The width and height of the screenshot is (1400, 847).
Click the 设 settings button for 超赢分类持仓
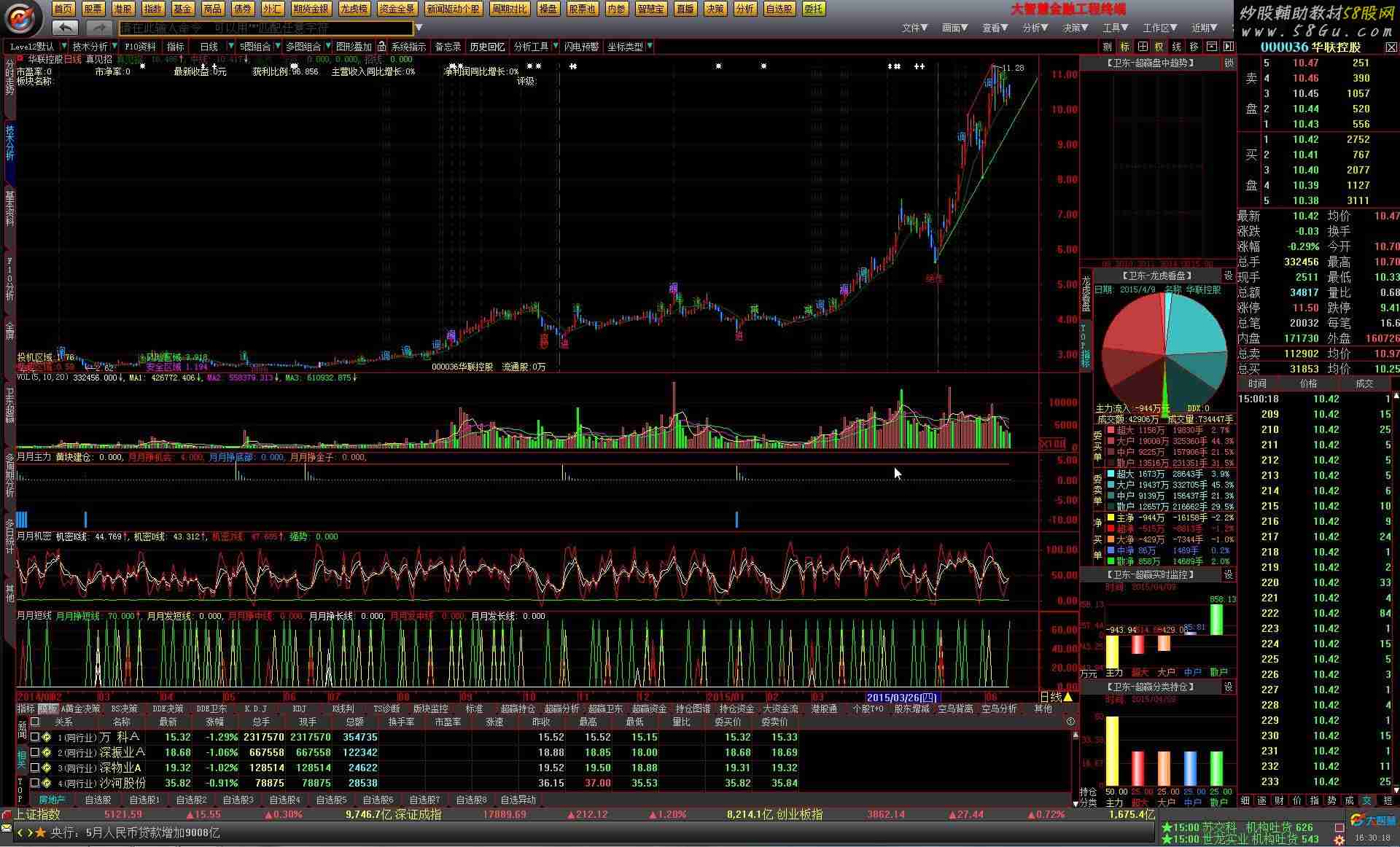pos(1229,687)
